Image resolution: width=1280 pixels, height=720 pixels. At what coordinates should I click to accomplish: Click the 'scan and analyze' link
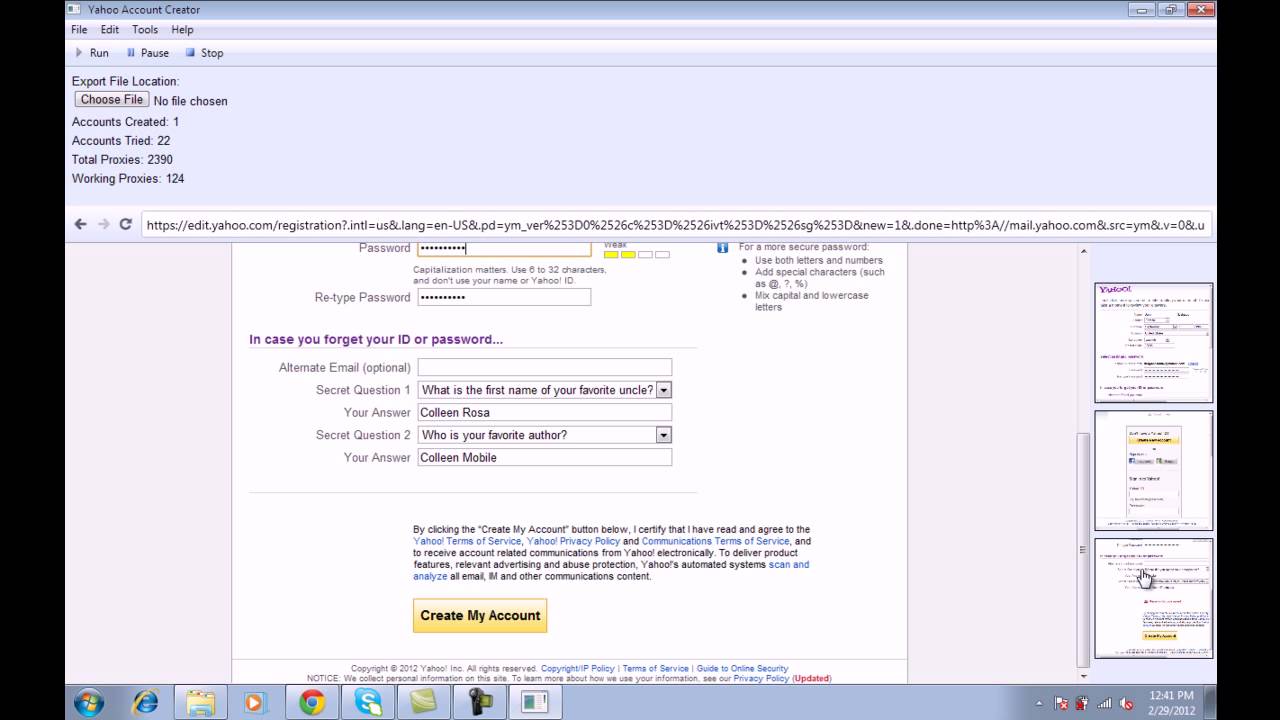pos(789,565)
